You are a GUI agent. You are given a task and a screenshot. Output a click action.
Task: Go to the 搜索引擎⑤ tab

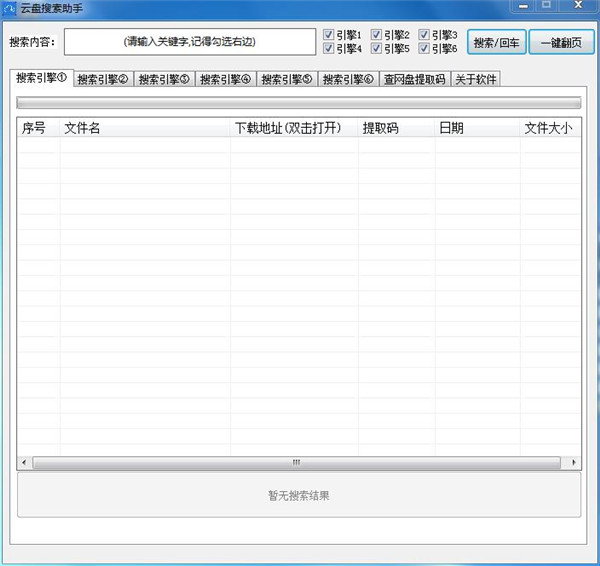(286, 79)
